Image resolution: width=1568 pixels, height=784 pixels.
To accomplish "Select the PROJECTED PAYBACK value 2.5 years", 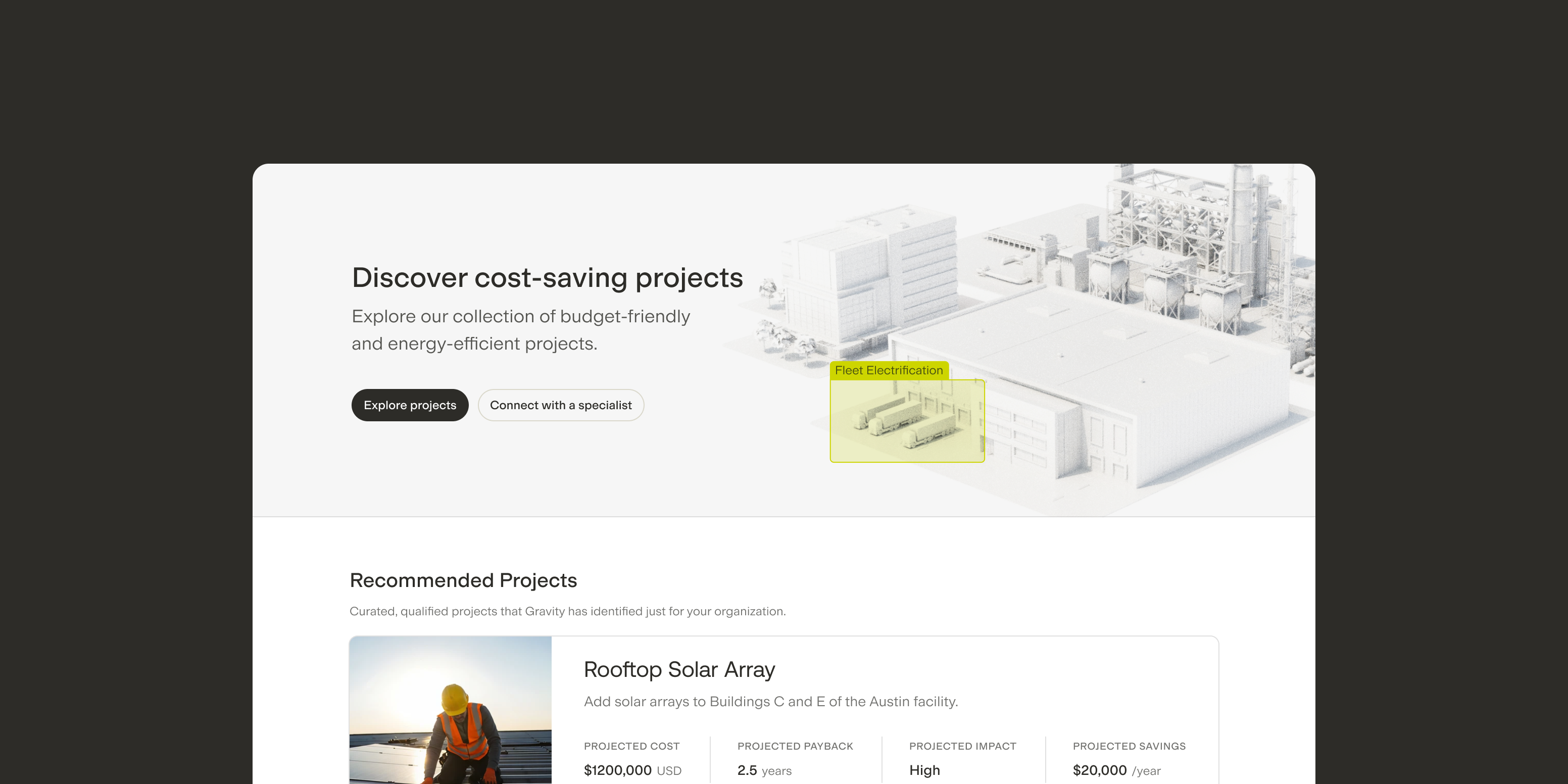I will [x=764, y=769].
